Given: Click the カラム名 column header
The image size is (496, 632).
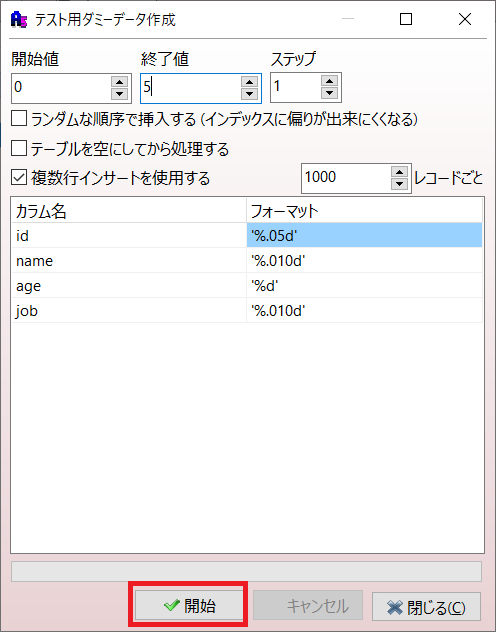Looking at the screenshot, I should point(129,211).
